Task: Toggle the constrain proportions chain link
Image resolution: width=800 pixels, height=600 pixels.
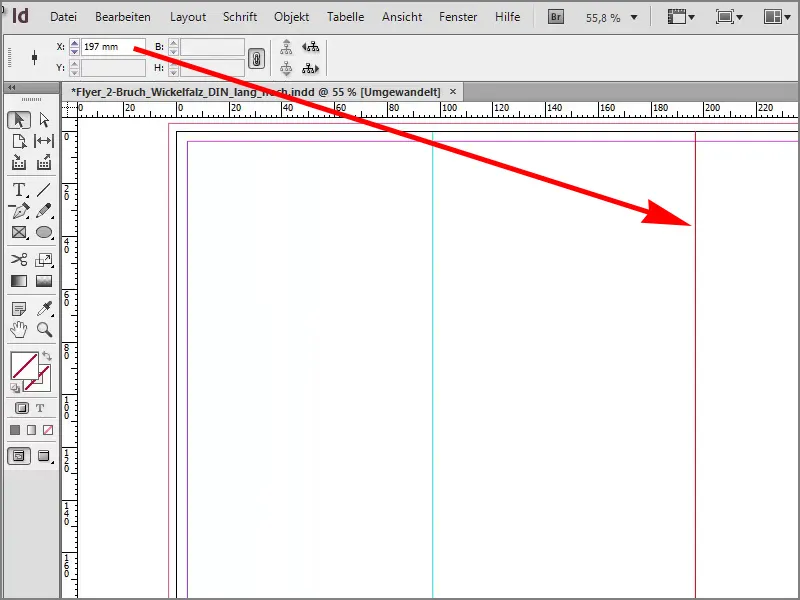Action: pos(257,59)
